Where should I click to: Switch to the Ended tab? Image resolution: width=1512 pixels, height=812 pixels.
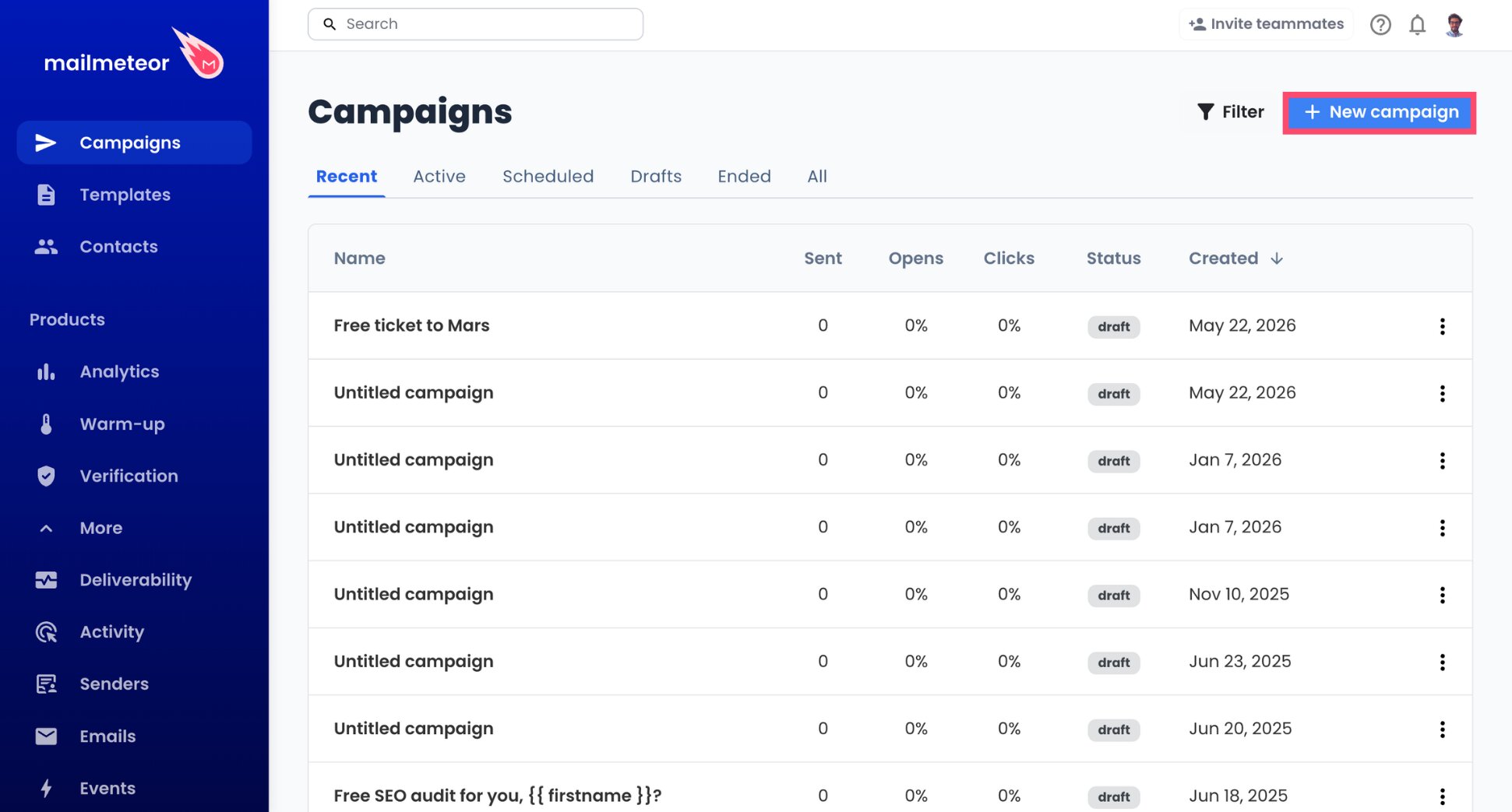click(x=744, y=177)
